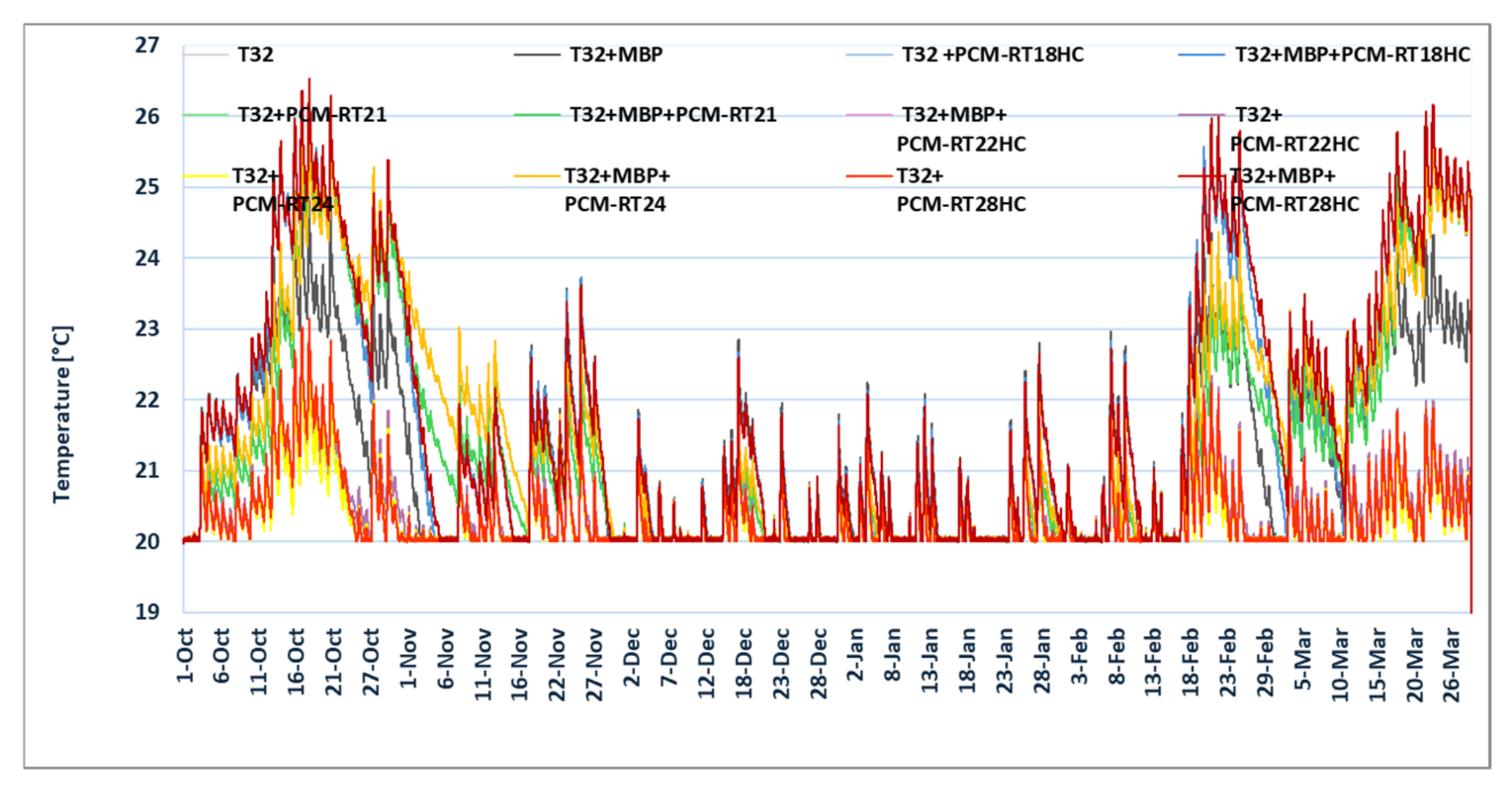Click the 2-Dec date label
Screen dimensions: 1512x790
coord(632,657)
